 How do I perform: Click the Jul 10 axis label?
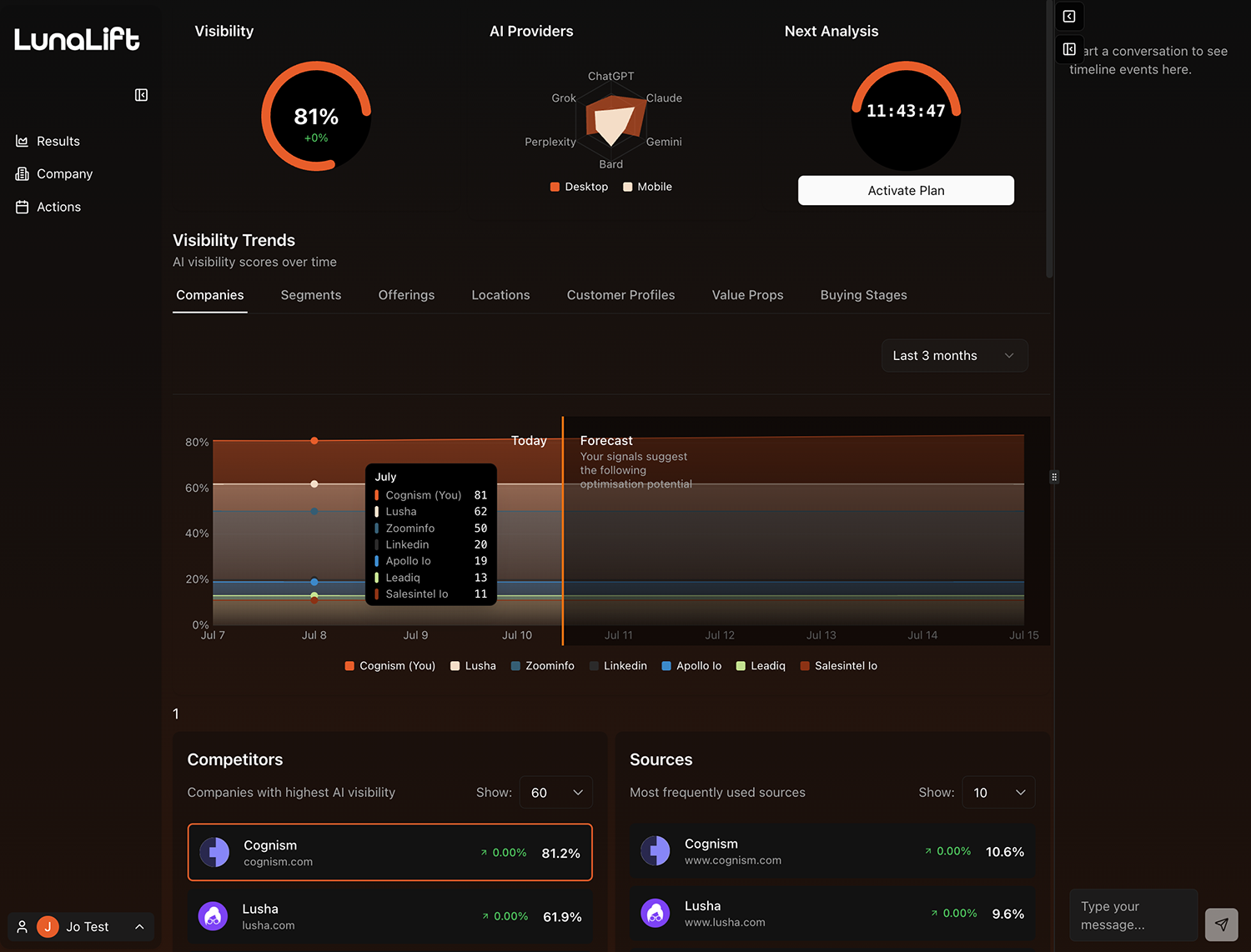517,635
